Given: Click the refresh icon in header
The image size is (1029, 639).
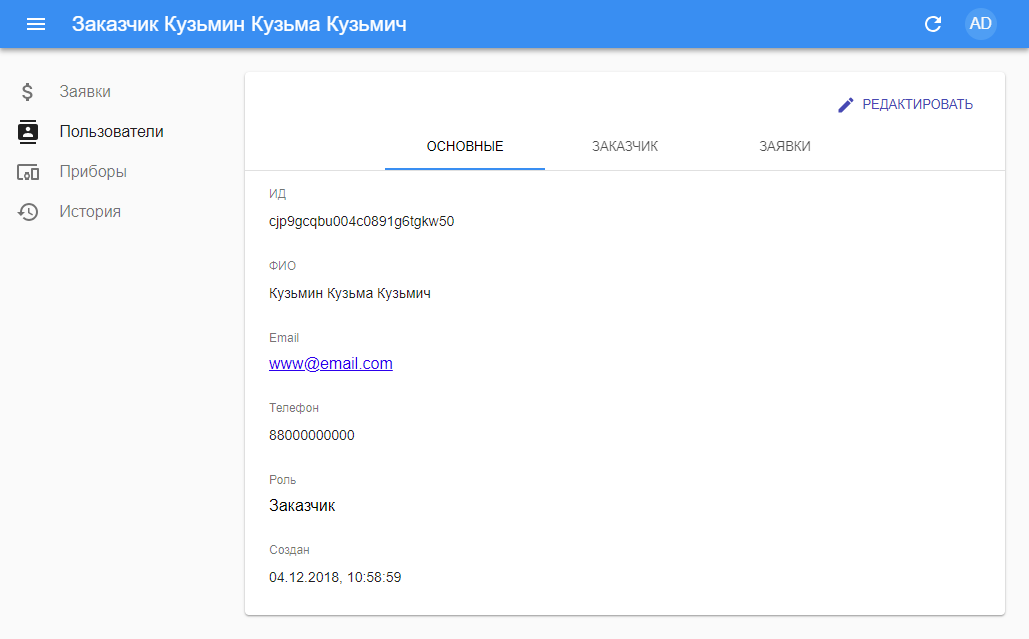Looking at the screenshot, I should [x=933, y=24].
